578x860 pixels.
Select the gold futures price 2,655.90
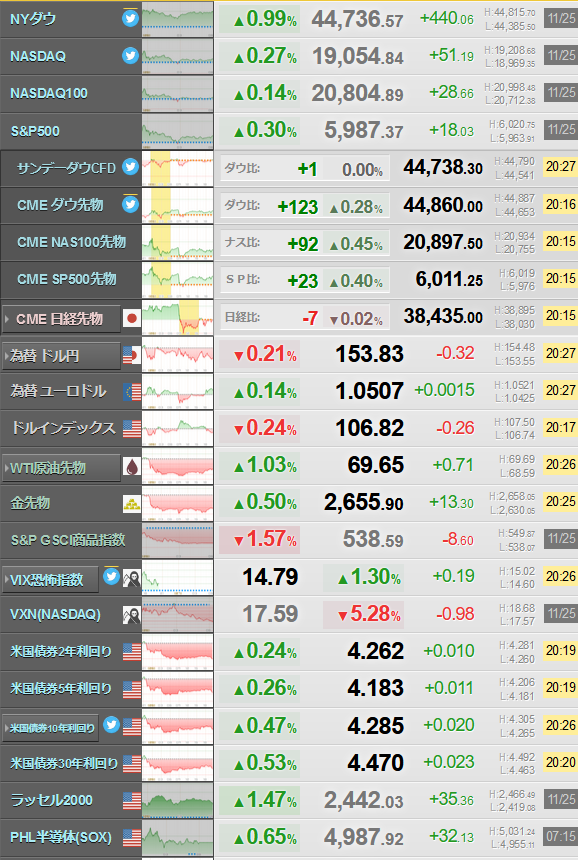coord(364,502)
